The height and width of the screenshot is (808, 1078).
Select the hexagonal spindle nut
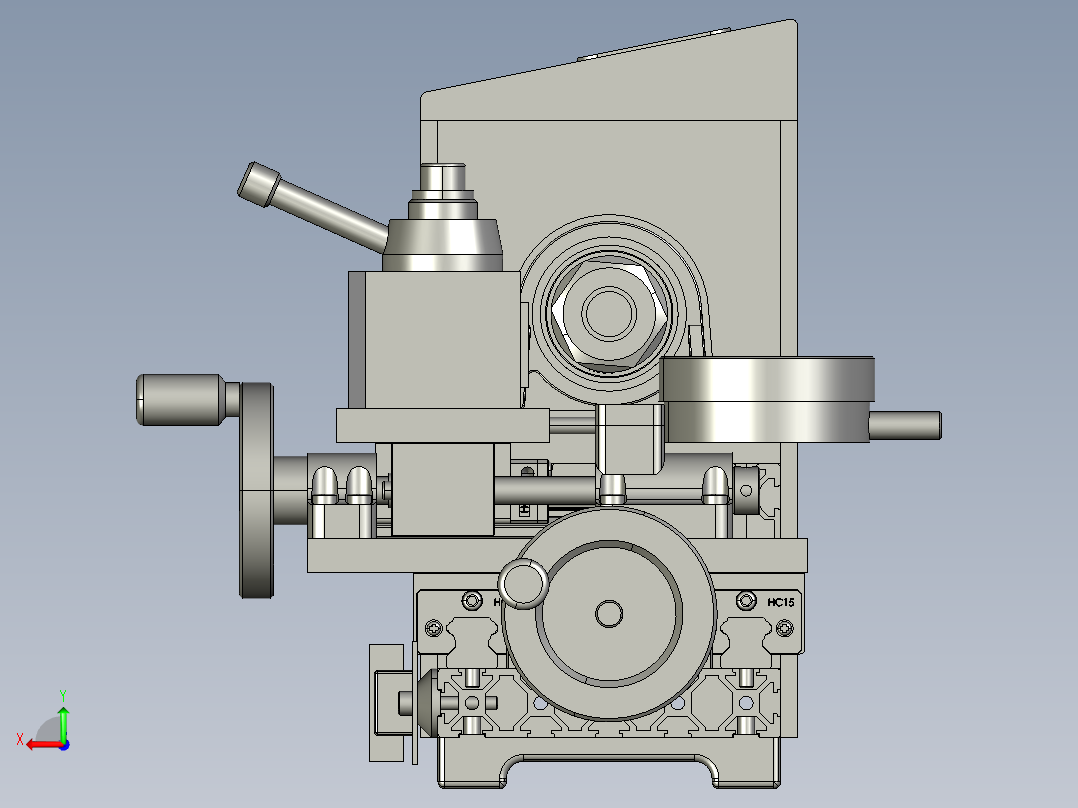[608, 314]
